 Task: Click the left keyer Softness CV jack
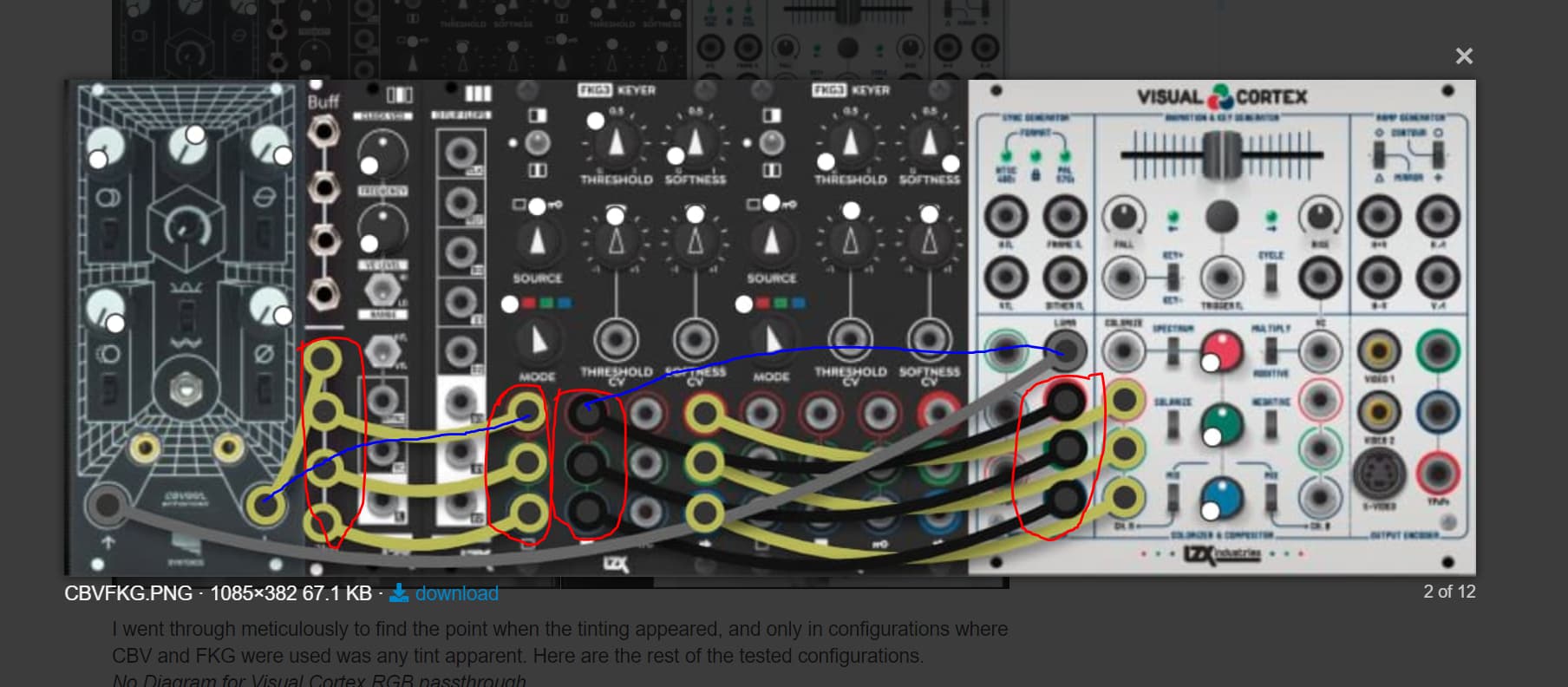coord(695,341)
